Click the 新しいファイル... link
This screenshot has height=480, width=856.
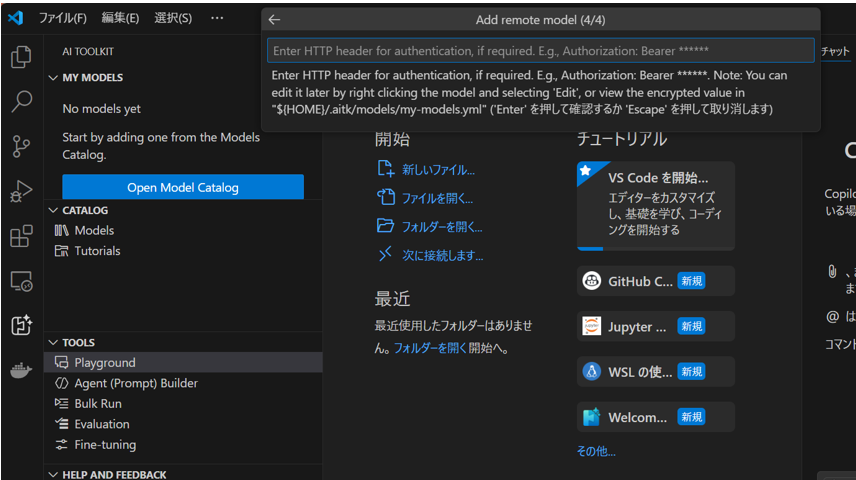pos(438,170)
